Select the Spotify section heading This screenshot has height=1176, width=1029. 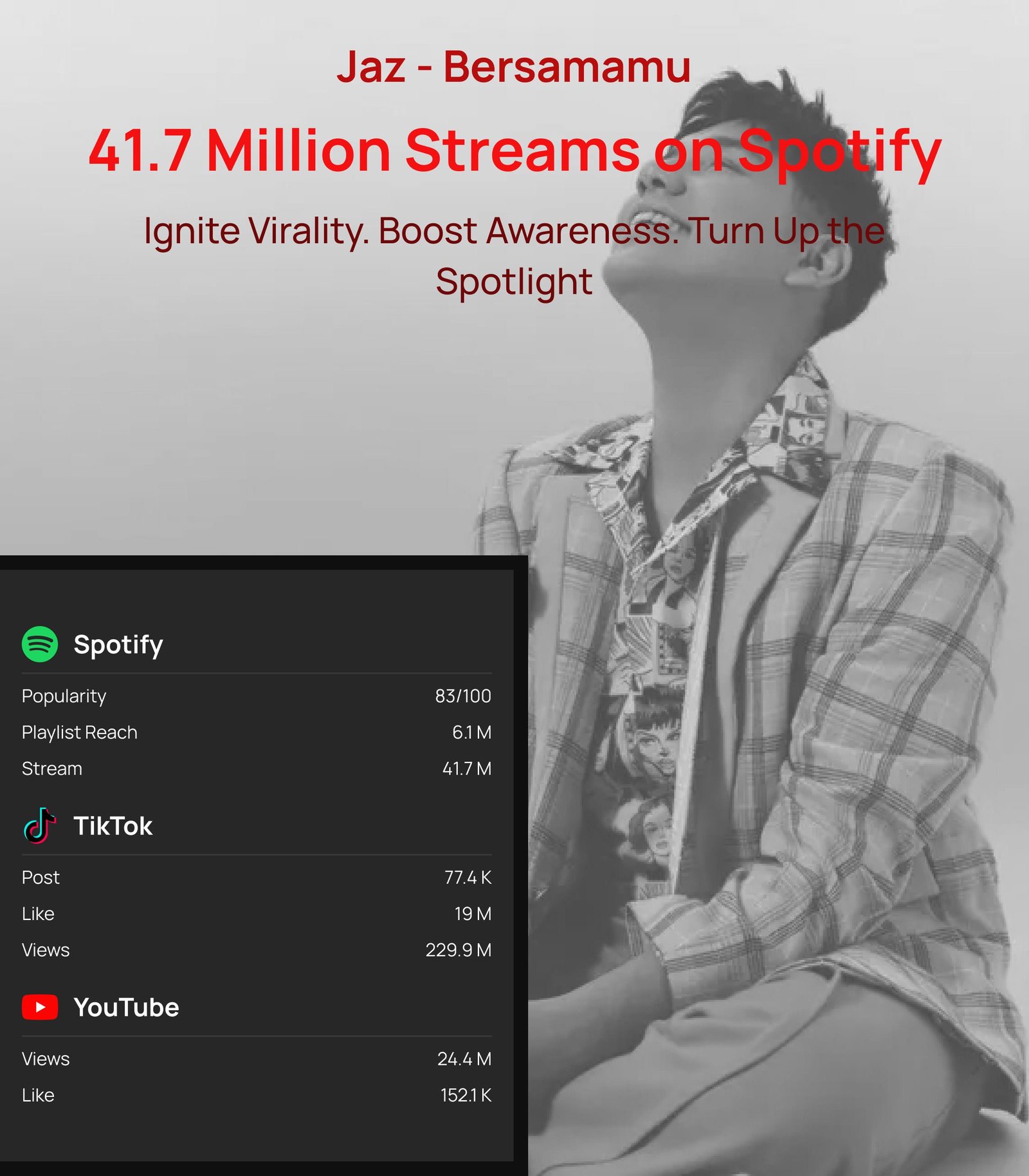(118, 644)
